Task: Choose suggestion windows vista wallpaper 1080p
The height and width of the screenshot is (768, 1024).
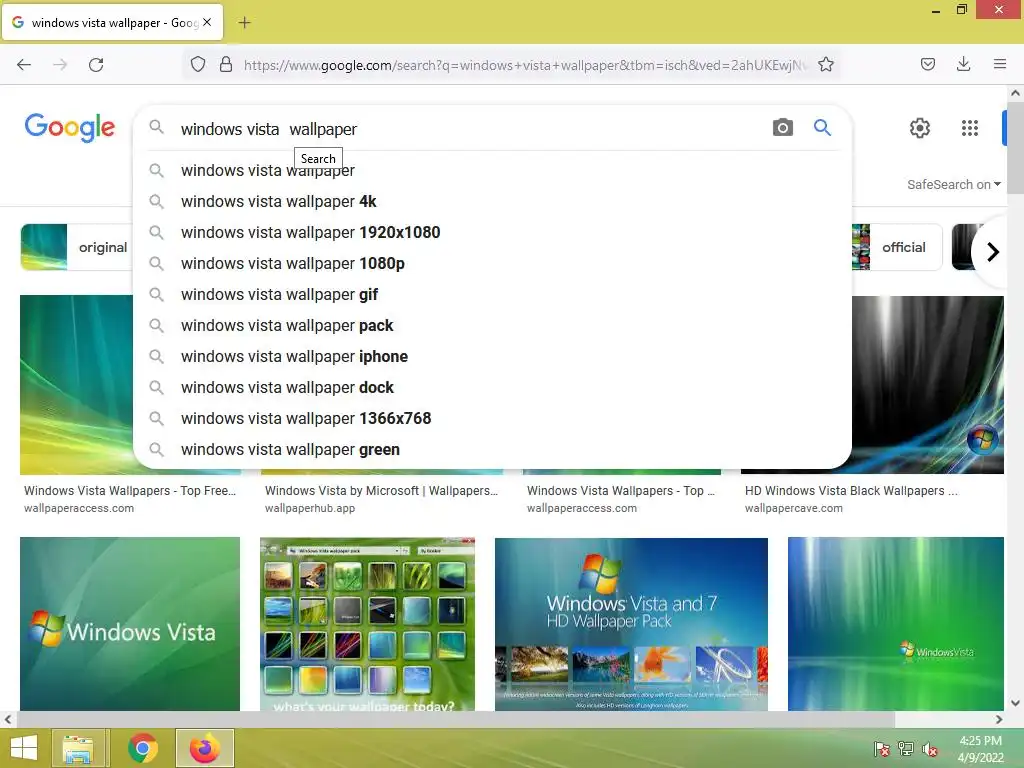Action: pyautogui.click(x=493, y=263)
